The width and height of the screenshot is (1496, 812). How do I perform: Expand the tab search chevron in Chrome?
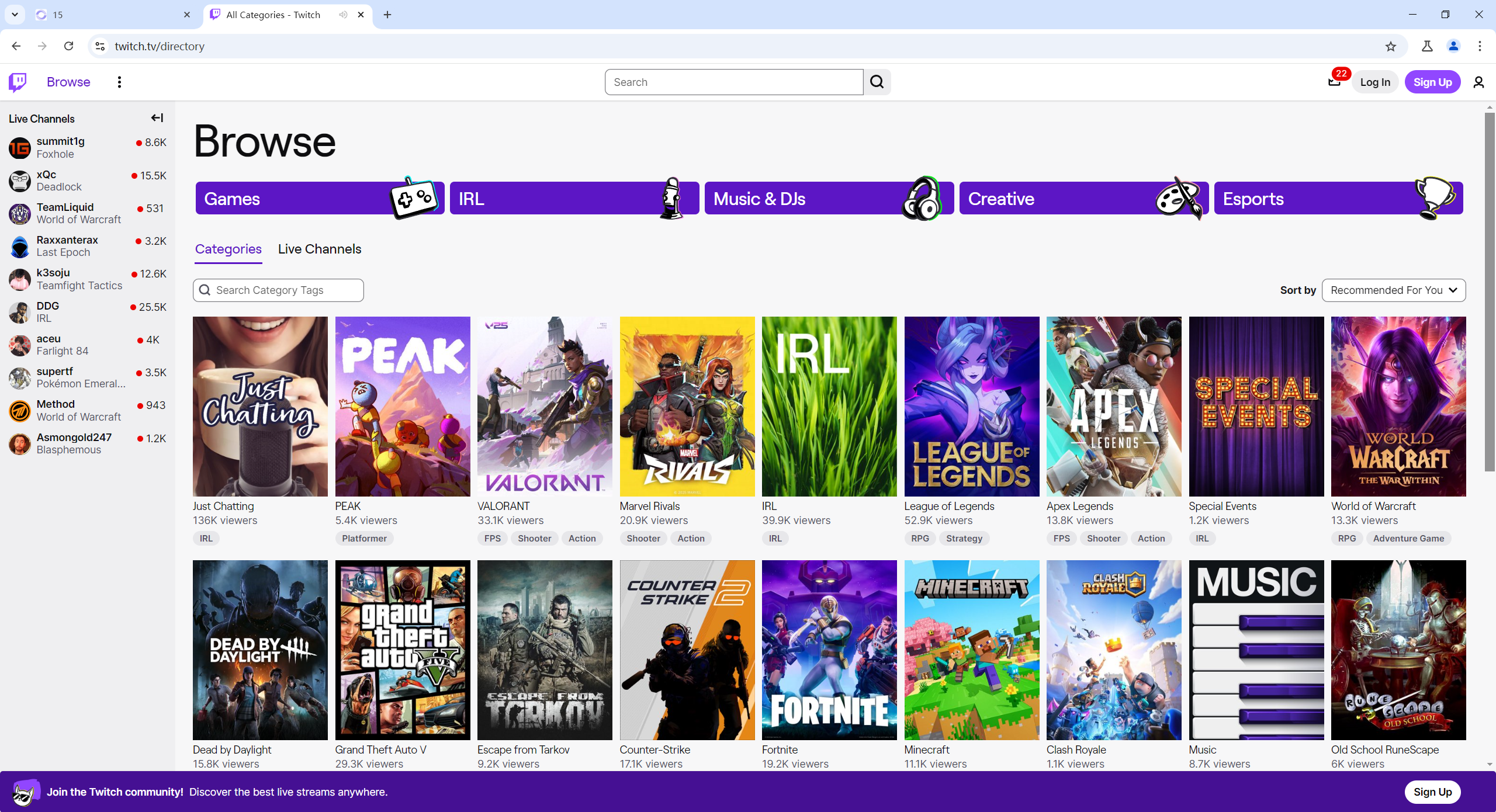click(x=15, y=15)
